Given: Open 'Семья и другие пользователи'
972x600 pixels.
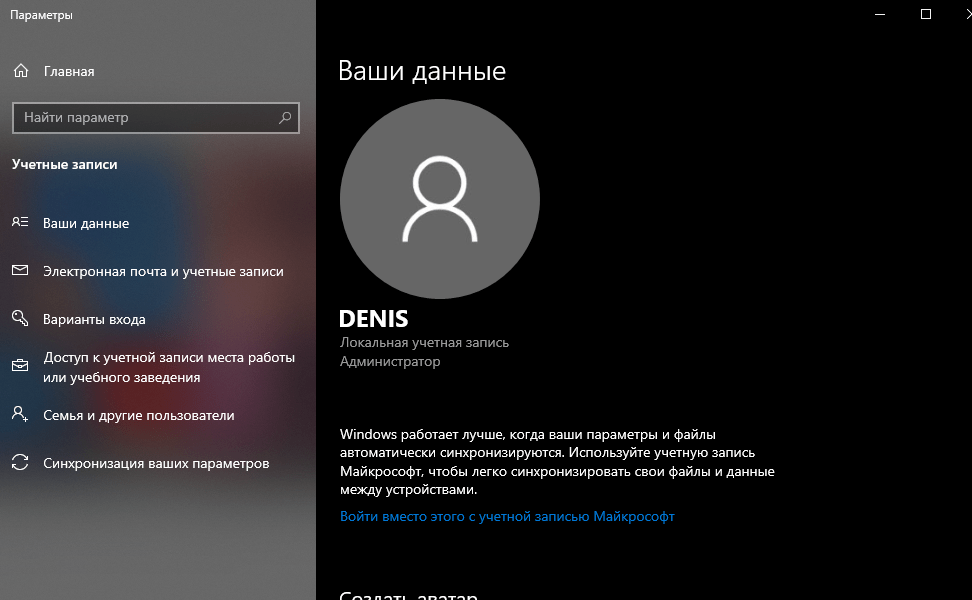Looking at the screenshot, I should tap(138, 415).
